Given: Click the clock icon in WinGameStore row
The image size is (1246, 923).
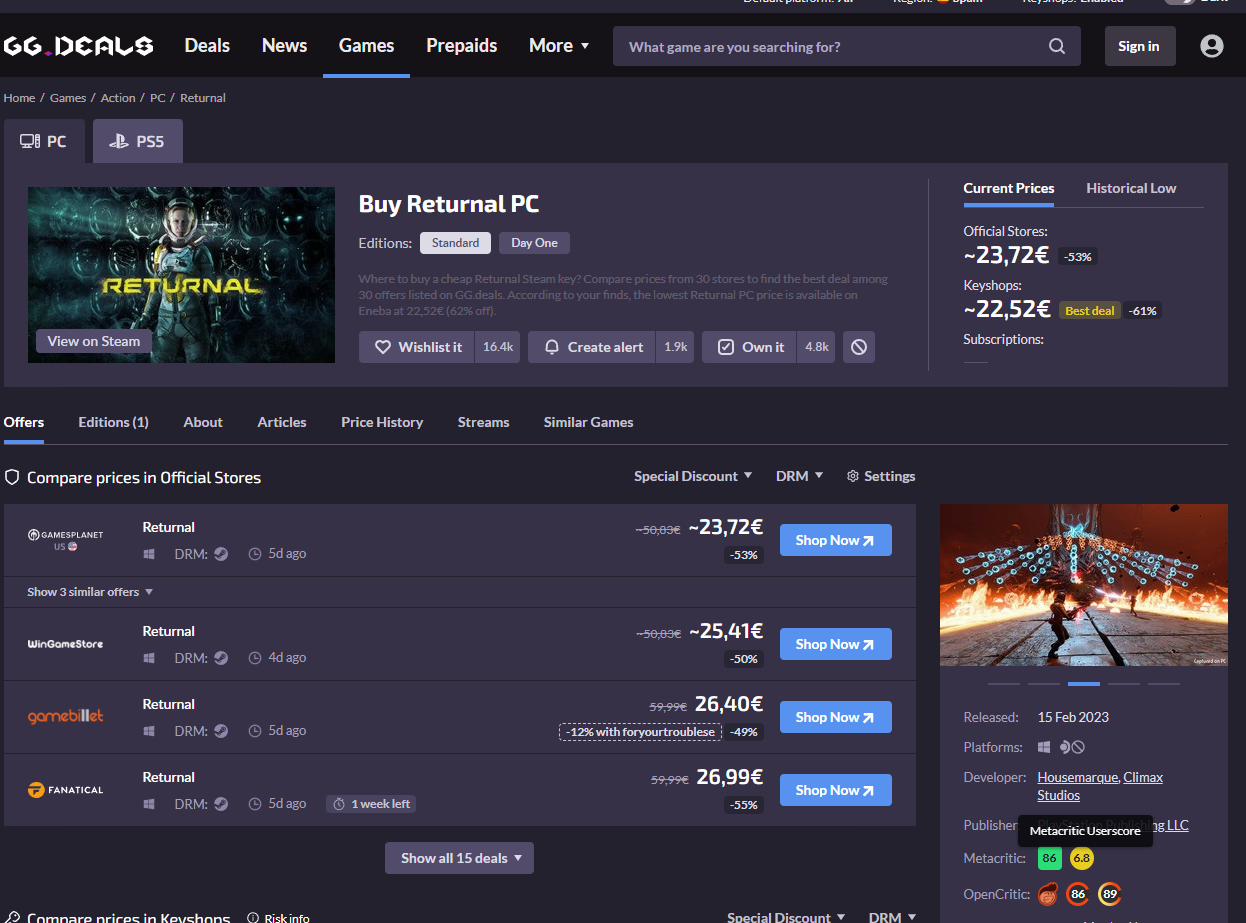Looking at the screenshot, I should tap(255, 658).
